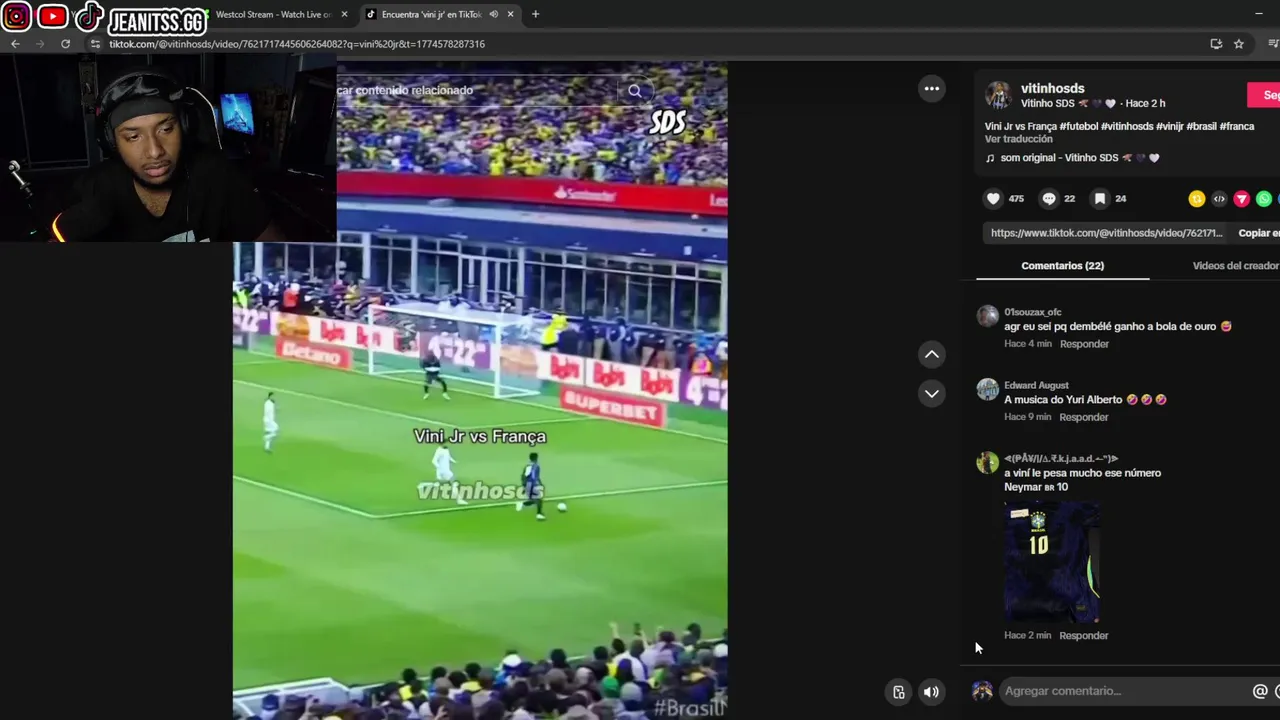Close the TikTok tab

pyautogui.click(x=511, y=14)
